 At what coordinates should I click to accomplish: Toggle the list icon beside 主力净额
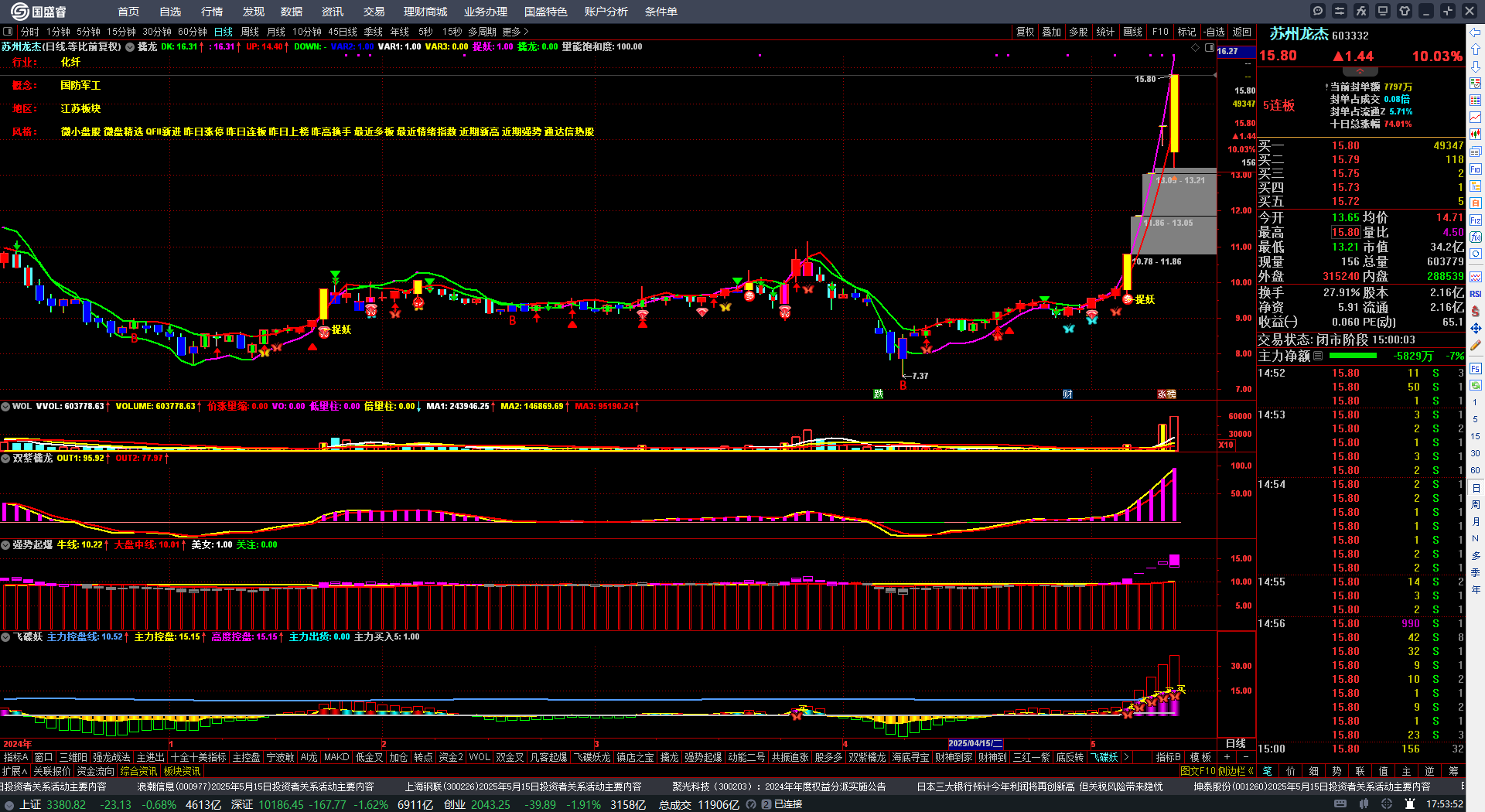click(x=1318, y=356)
